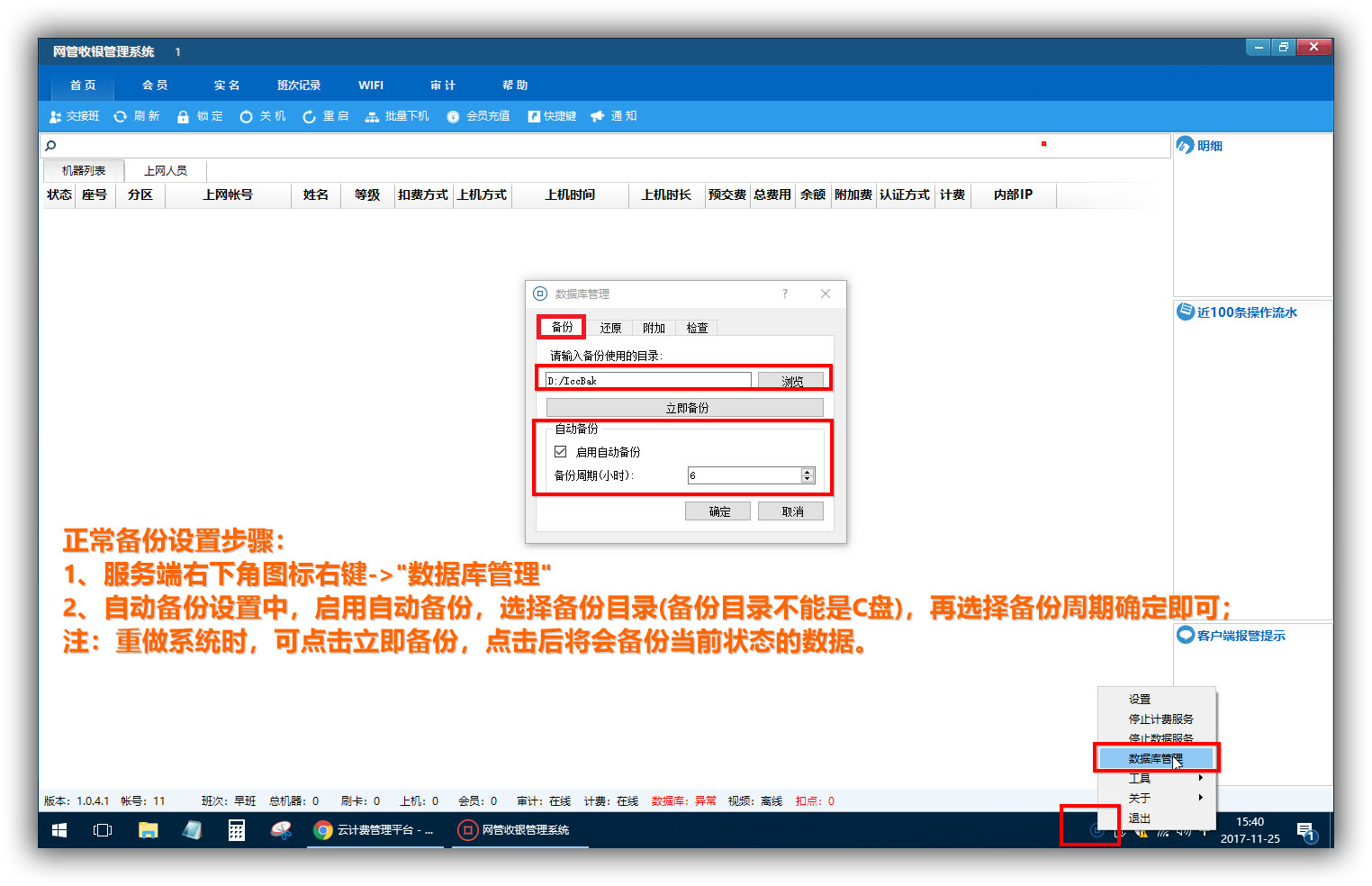This screenshot has height=886, width=1372.
Task: Switch to Chrome 云计费管理平台 taskbar item
Action: coord(373,830)
